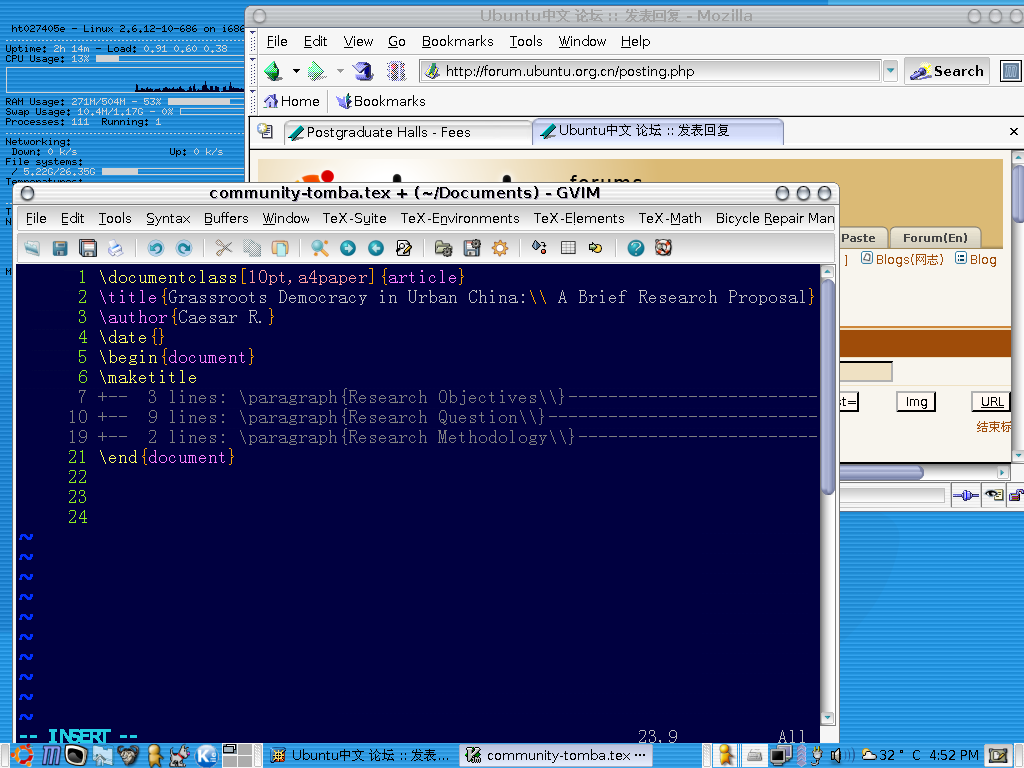
Task: Click the URL button on the forum page
Action: tap(991, 402)
